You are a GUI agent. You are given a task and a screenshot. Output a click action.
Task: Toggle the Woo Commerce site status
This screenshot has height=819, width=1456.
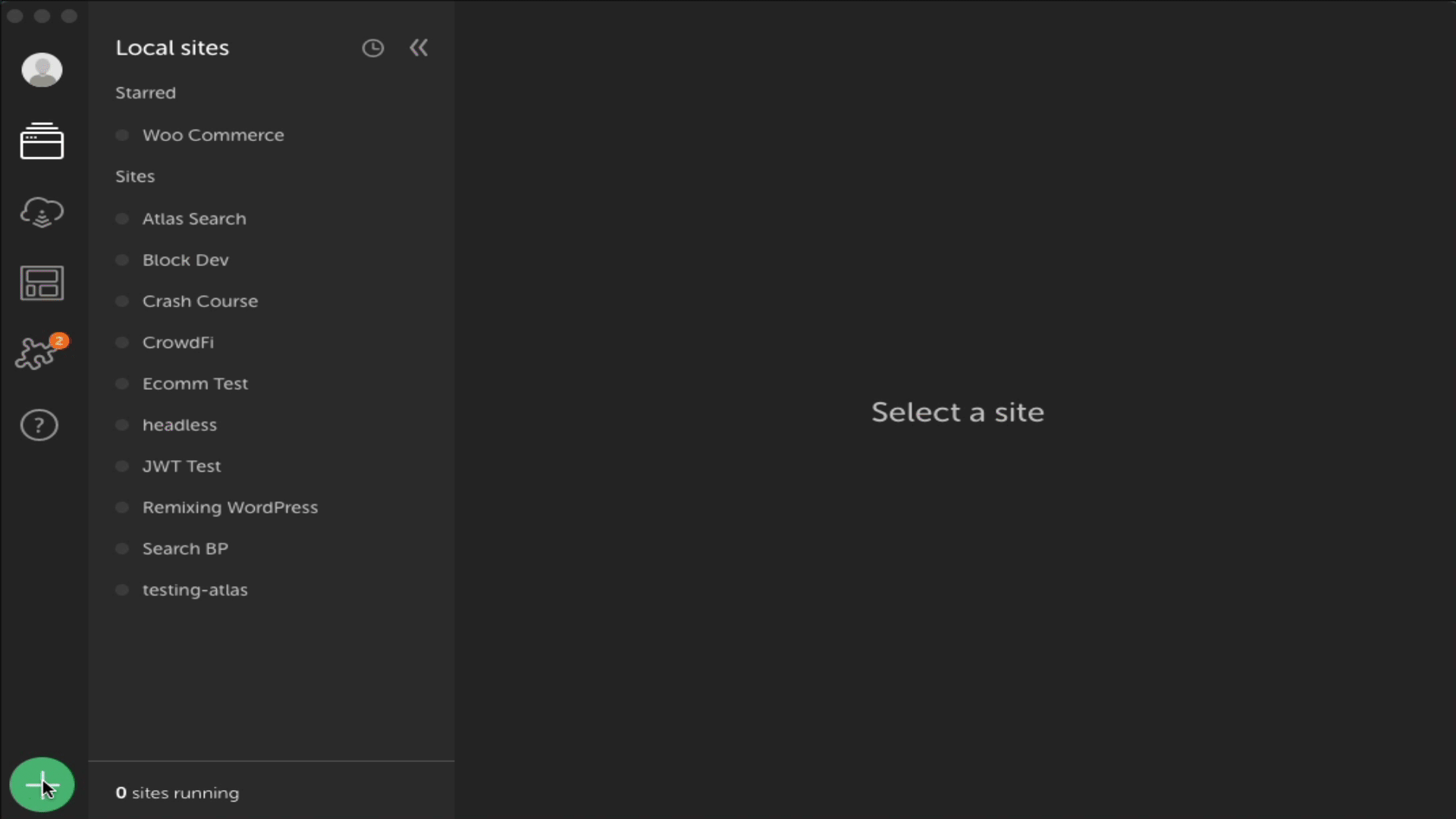tap(123, 135)
